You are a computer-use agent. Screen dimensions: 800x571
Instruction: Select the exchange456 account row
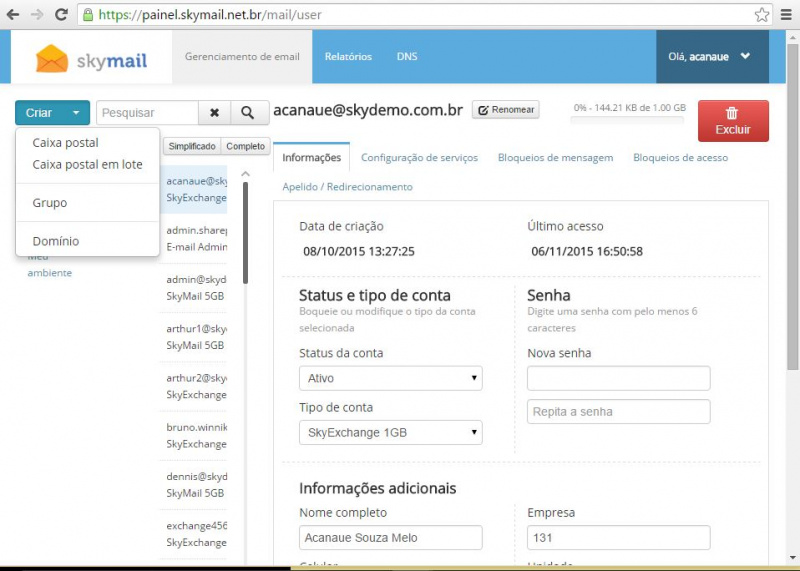click(194, 534)
